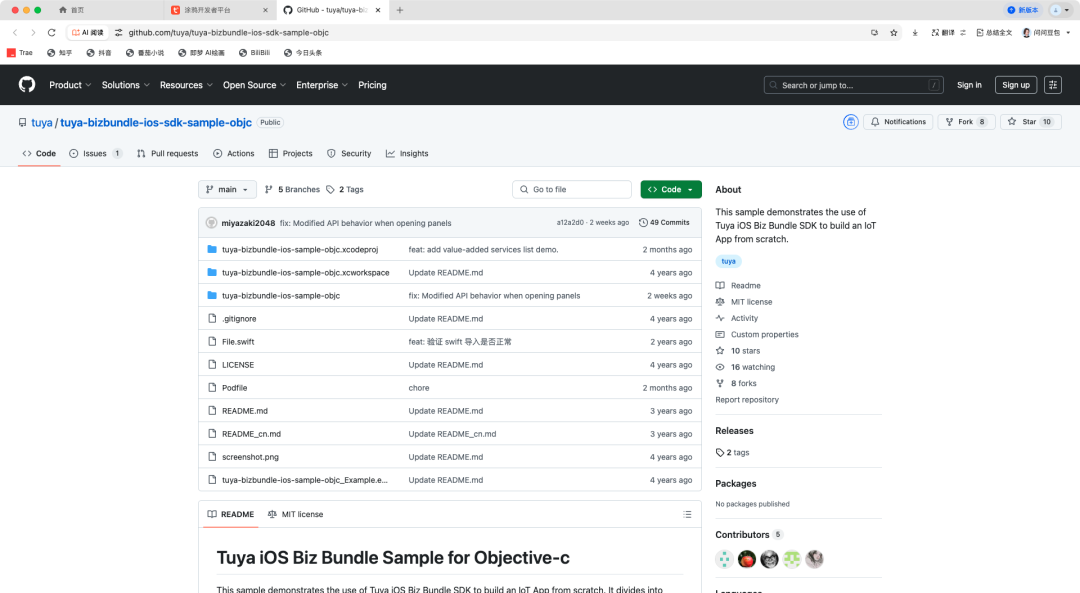Image resolution: width=1080 pixels, height=593 pixels.
Task: Click the contributor avatar with red tomato
Action: (747, 559)
